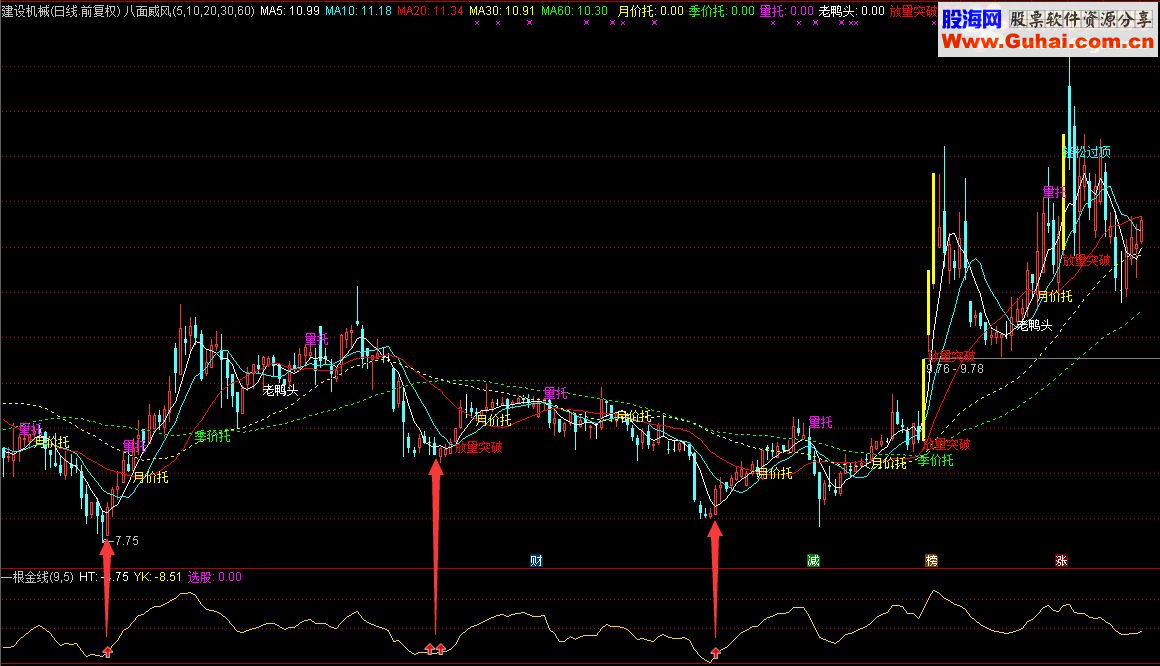Select the YK: -8.51 indicator value
1160x666 pixels.
158,576
